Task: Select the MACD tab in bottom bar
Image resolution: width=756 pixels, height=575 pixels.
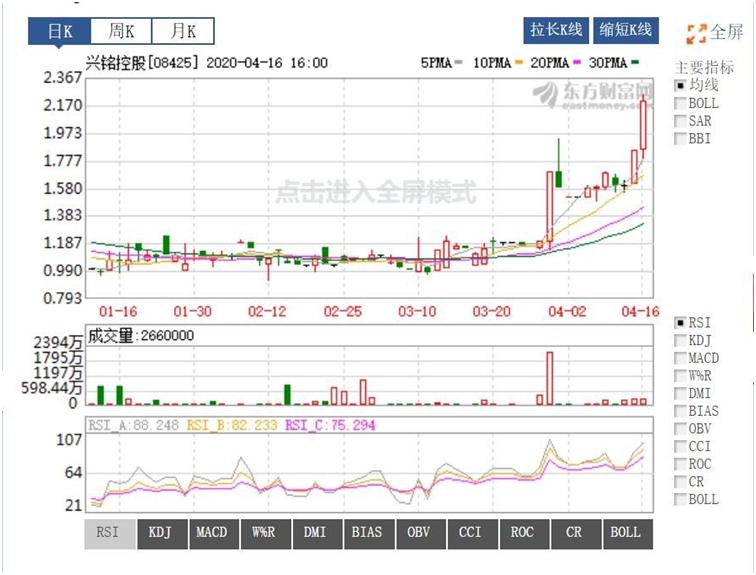Action: coord(214,534)
